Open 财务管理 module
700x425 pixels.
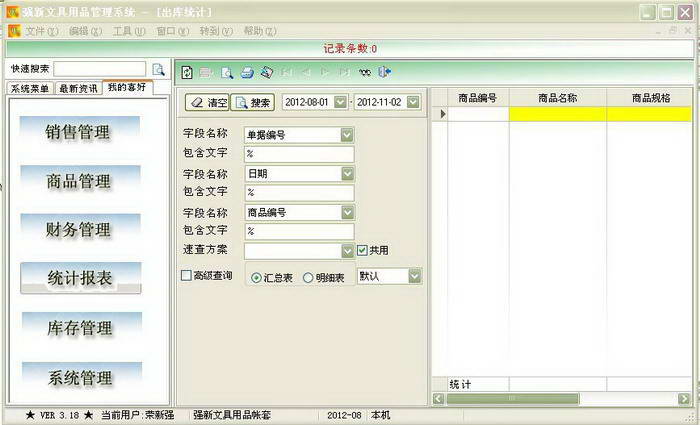[x=79, y=229]
